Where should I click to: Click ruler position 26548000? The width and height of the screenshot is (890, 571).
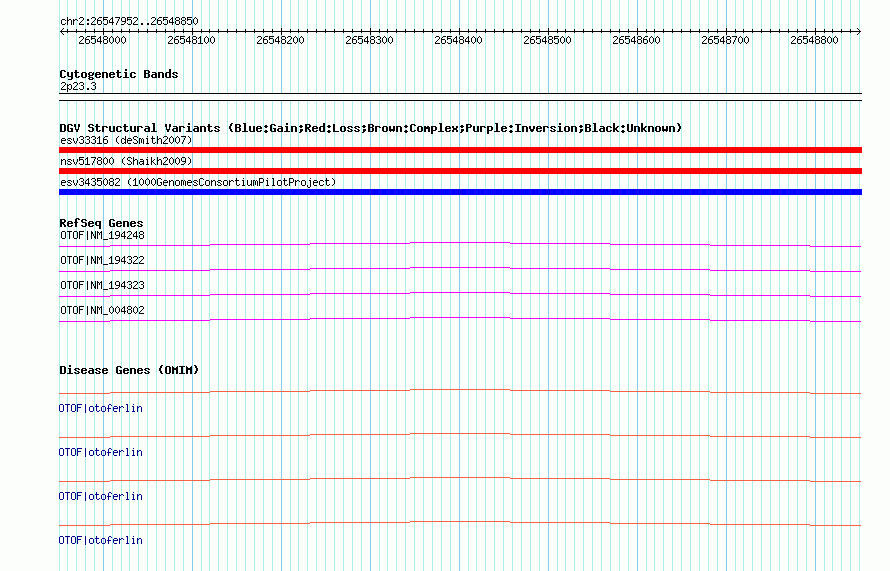(x=102, y=40)
